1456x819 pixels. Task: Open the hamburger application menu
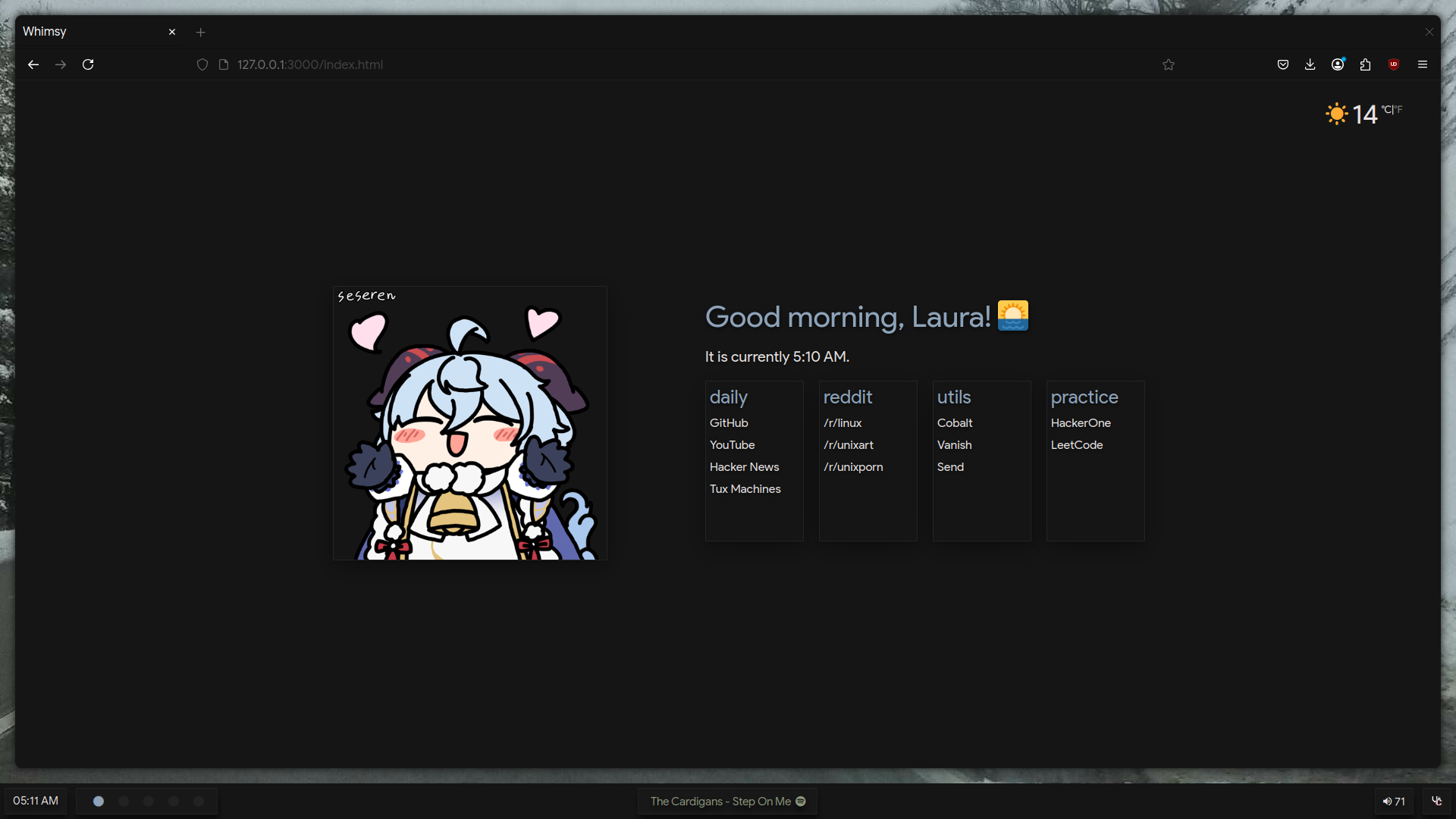click(1423, 64)
